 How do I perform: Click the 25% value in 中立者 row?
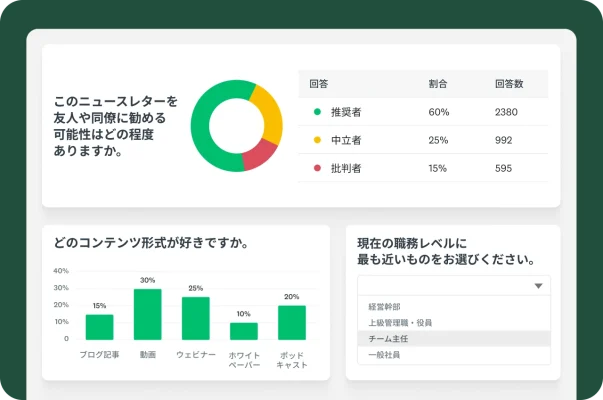point(438,140)
